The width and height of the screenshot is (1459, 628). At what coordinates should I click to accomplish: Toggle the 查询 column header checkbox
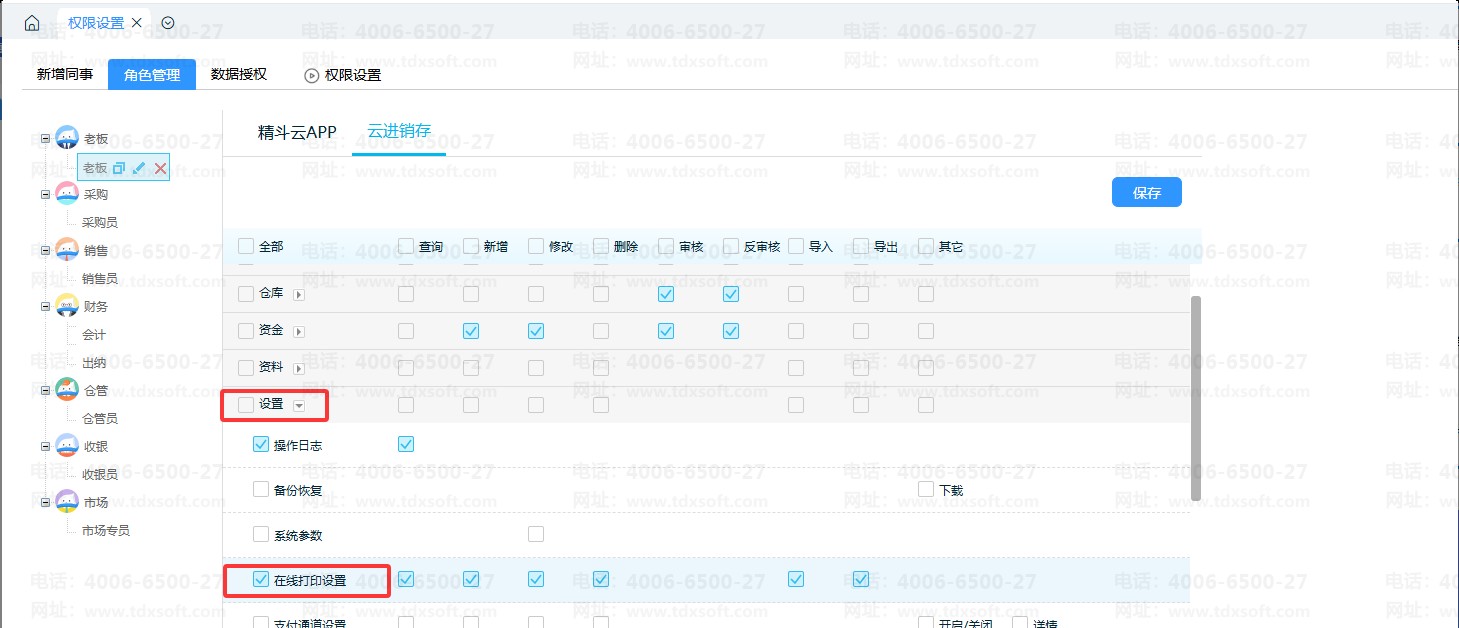(406, 246)
